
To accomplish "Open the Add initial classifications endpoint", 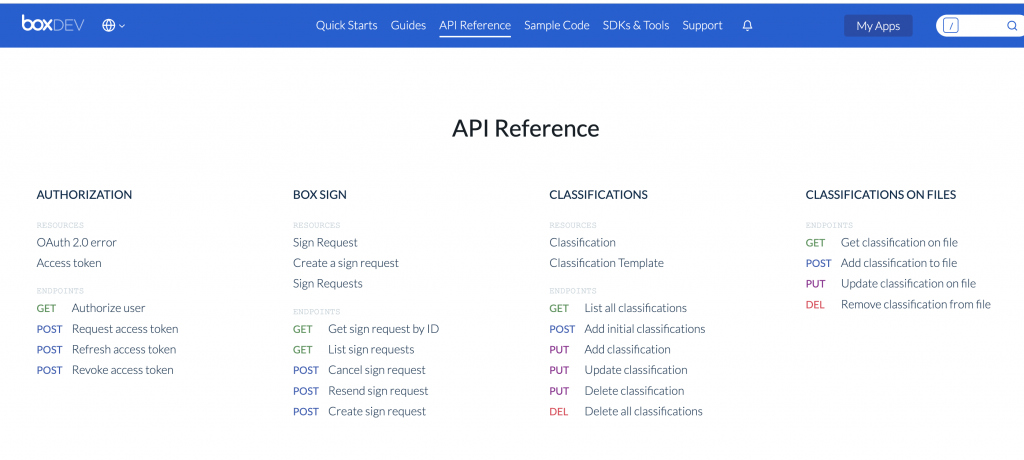I will [645, 329].
